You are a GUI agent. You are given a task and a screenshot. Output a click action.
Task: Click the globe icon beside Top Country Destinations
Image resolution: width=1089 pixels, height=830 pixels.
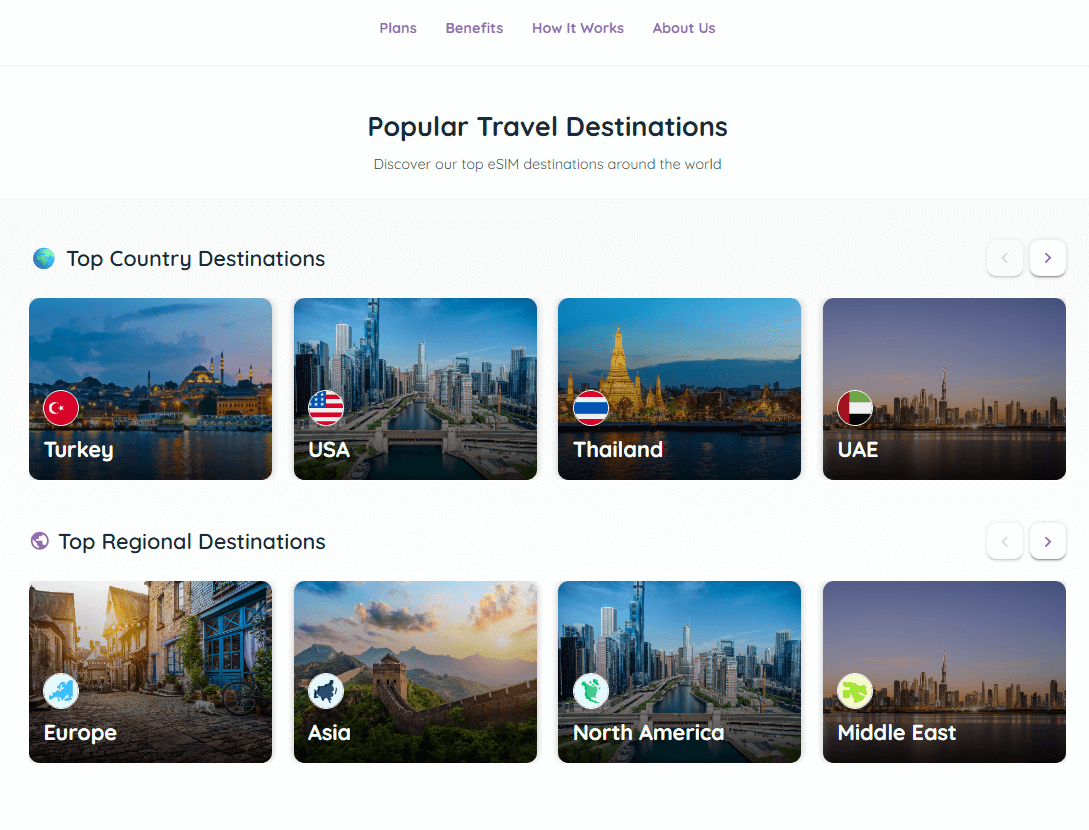coord(44,259)
